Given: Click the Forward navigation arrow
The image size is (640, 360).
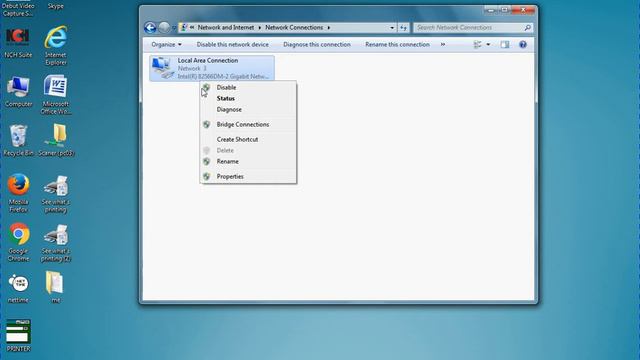Looking at the screenshot, I should pos(164,28).
